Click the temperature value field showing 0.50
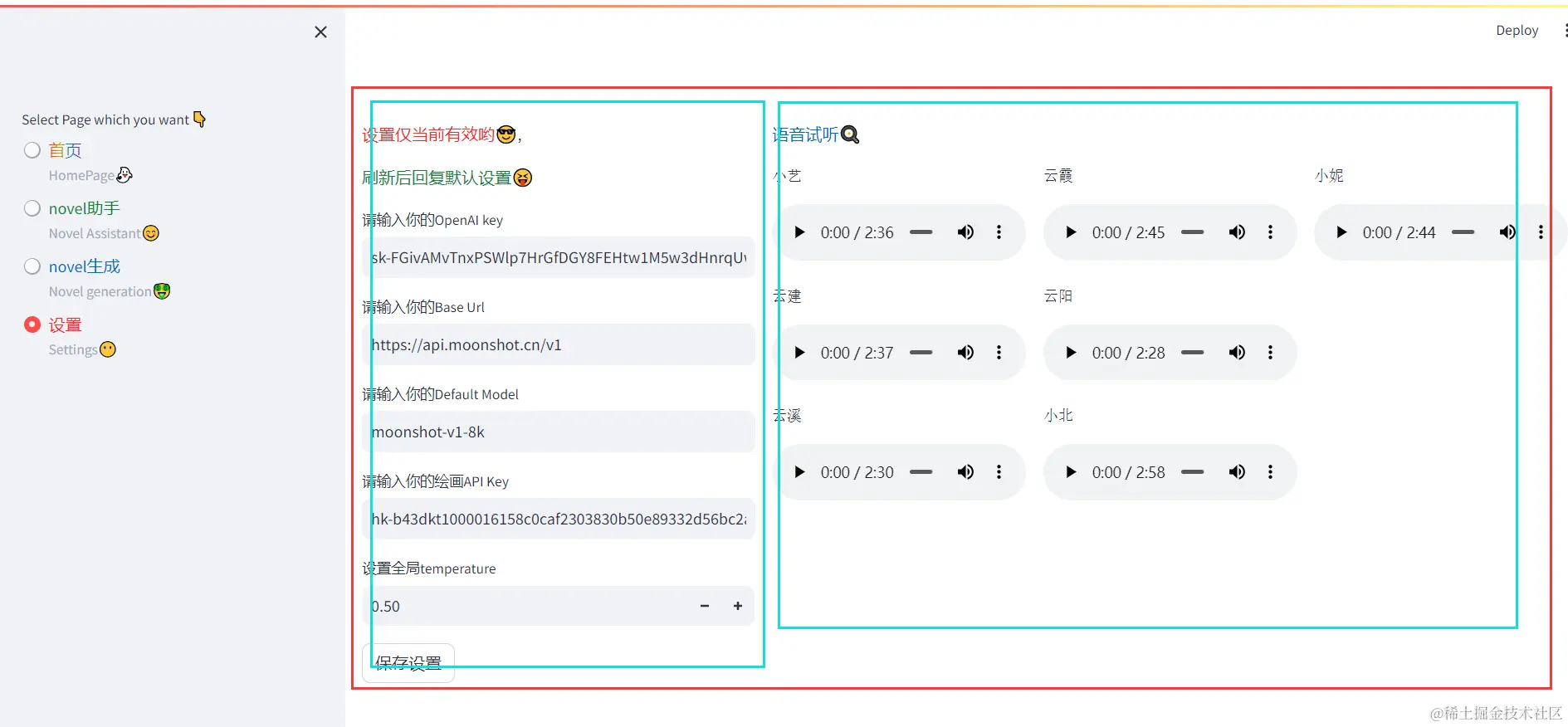This screenshot has width=1568, height=727. pyautogui.click(x=525, y=606)
